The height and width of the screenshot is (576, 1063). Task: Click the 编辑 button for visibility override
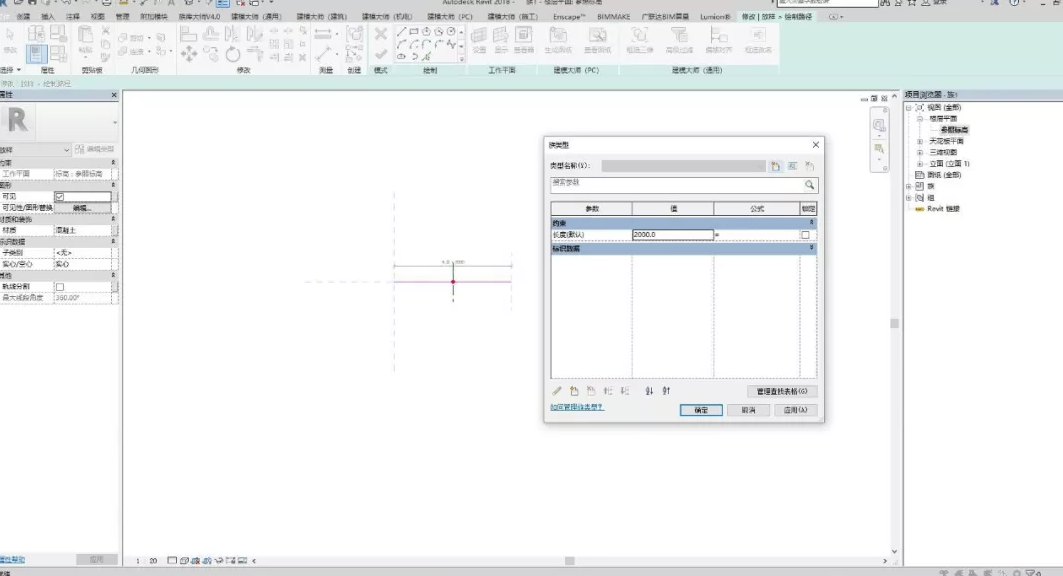(82, 208)
